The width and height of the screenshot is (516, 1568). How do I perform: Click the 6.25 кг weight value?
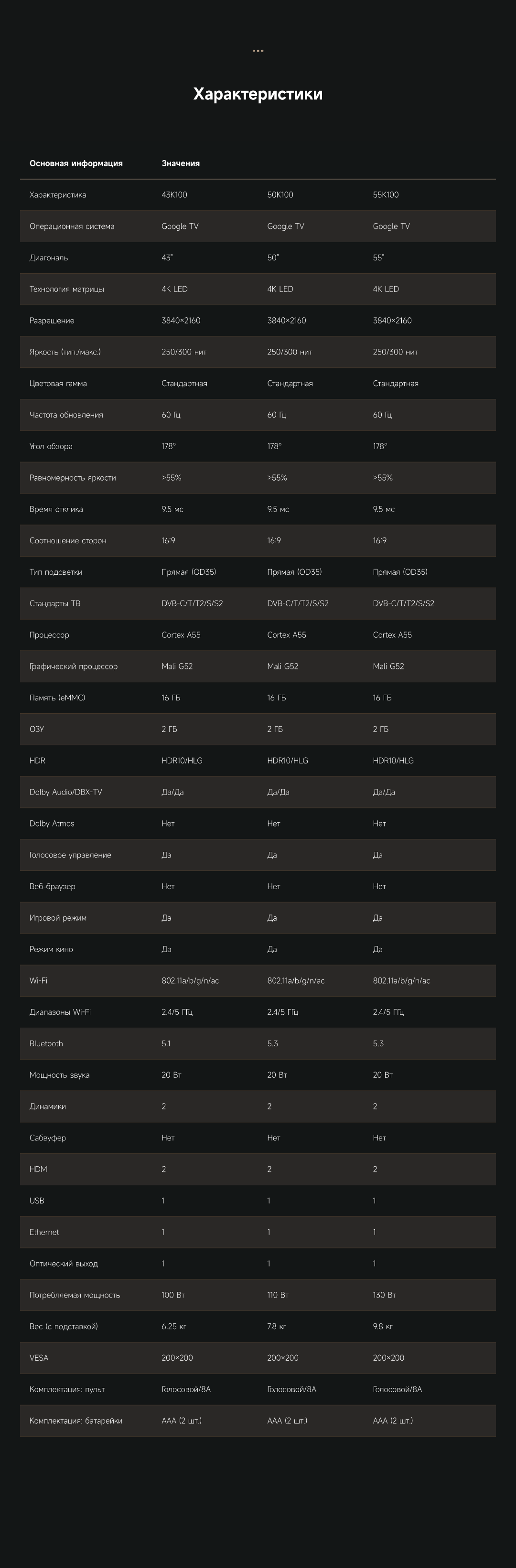click(x=174, y=1326)
